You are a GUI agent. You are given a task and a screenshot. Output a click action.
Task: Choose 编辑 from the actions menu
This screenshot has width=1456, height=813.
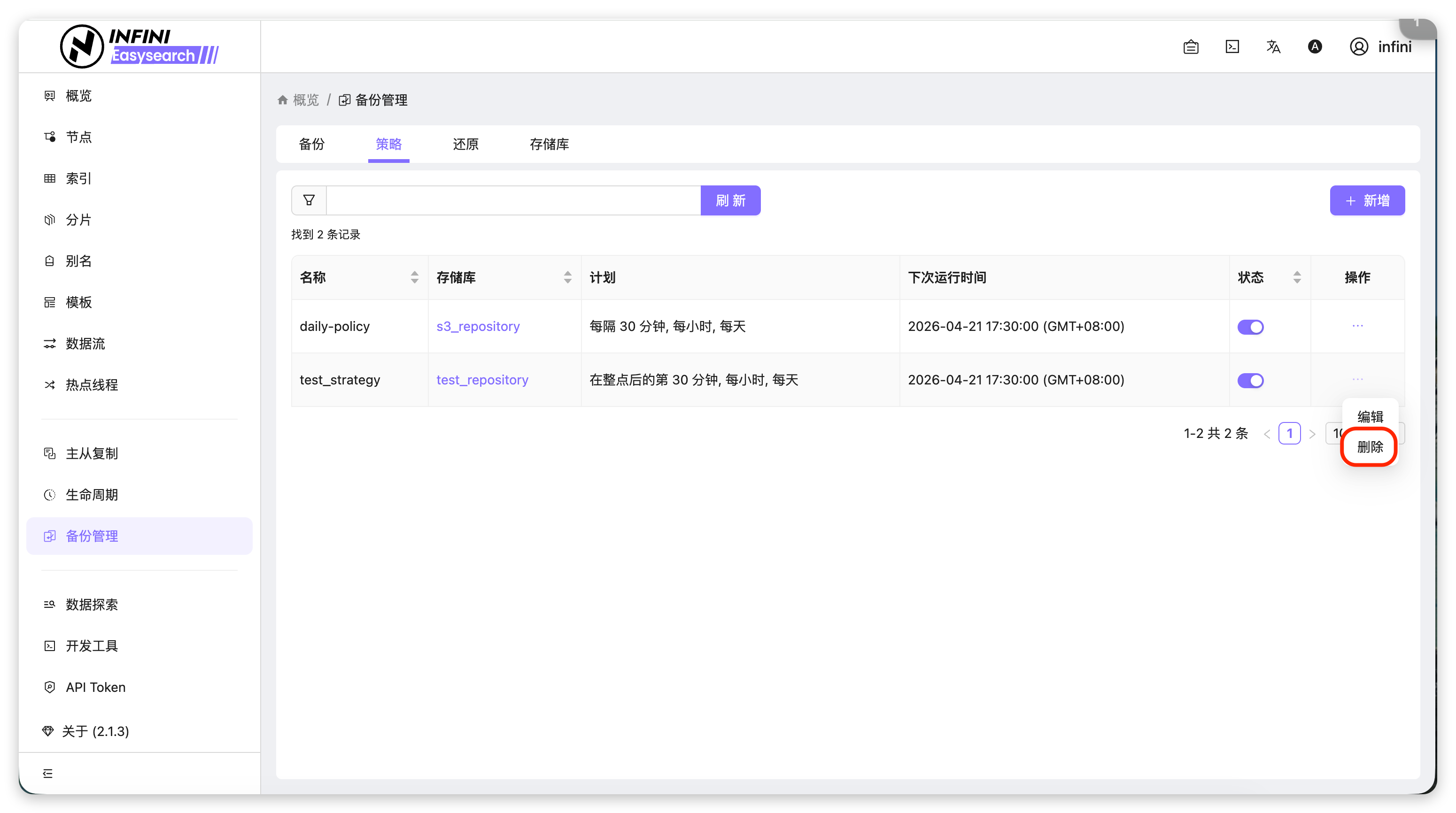[x=1370, y=416]
